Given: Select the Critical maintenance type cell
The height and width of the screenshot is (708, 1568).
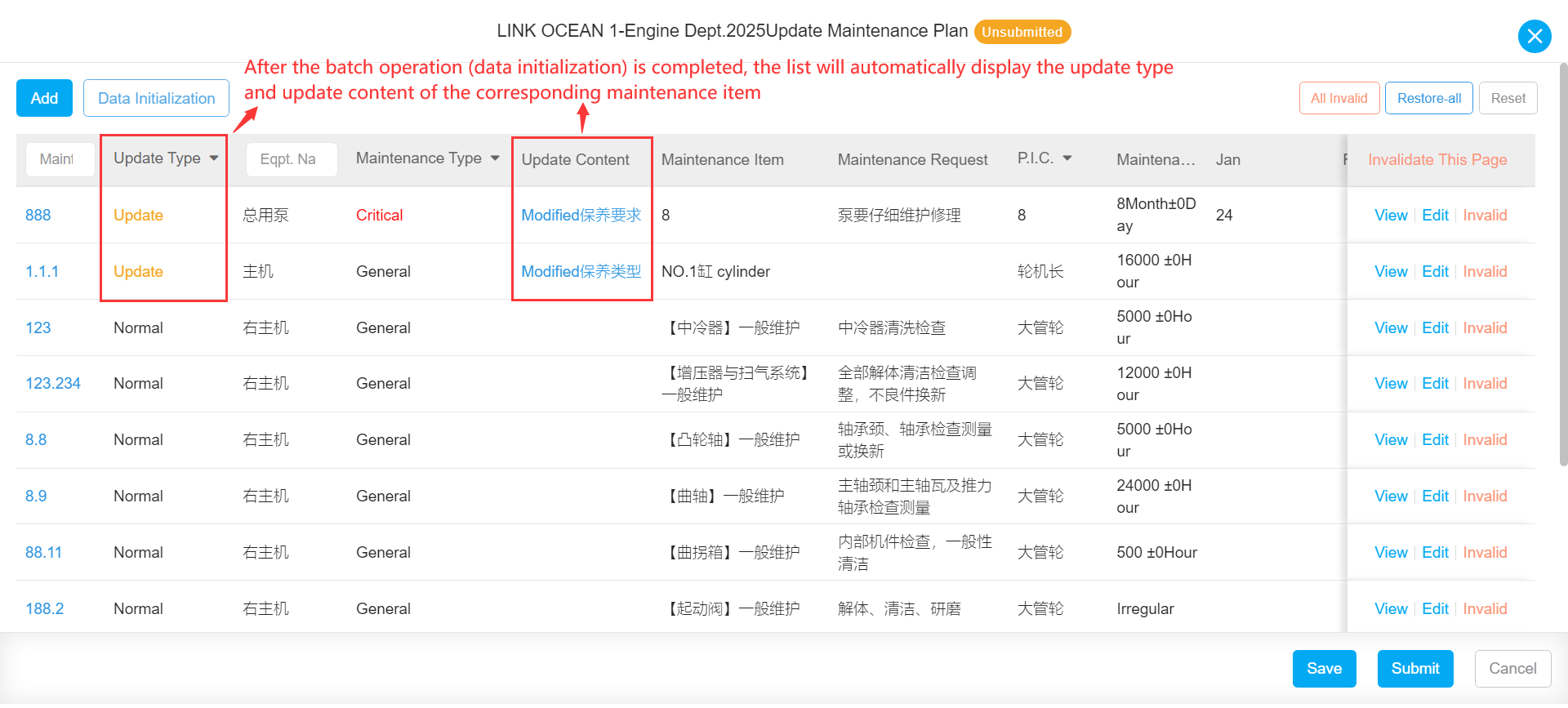Looking at the screenshot, I should tap(379, 216).
